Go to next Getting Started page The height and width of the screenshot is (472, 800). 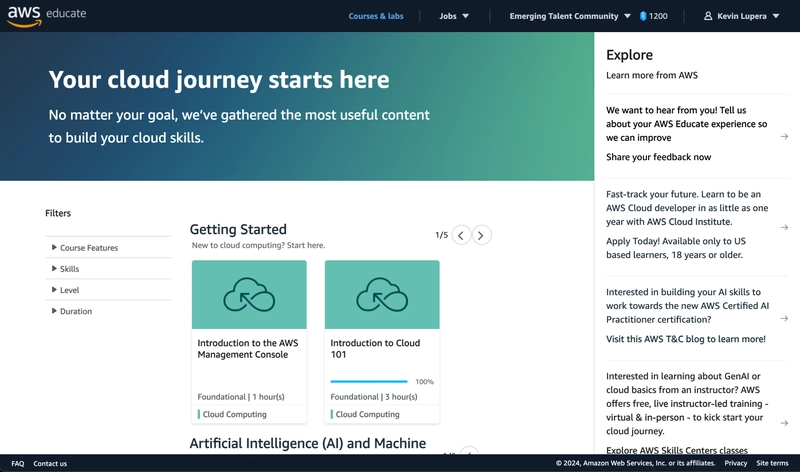coord(481,235)
